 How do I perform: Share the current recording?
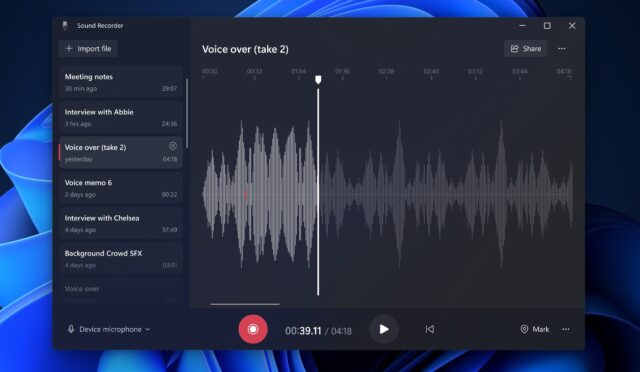pyautogui.click(x=526, y=49)
